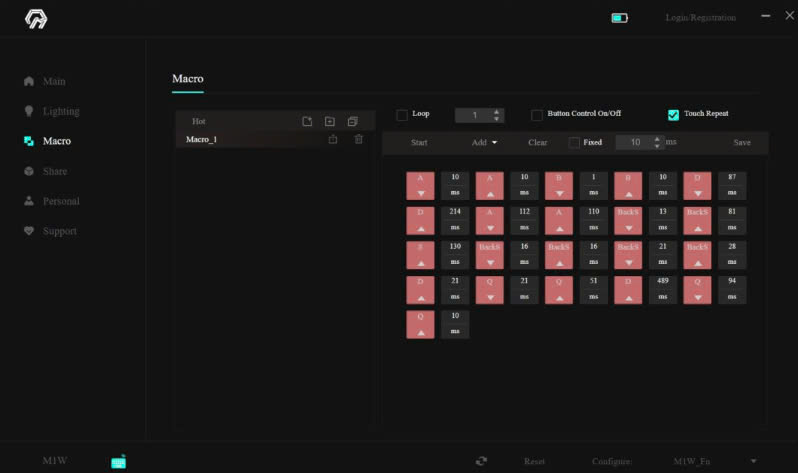Click the battery status icon
798x473 pixels.
[619, 18]
